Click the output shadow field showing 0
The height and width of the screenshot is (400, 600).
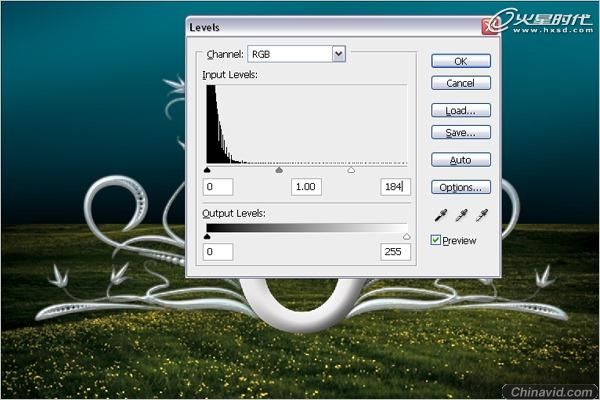click(x=218, y=252)
